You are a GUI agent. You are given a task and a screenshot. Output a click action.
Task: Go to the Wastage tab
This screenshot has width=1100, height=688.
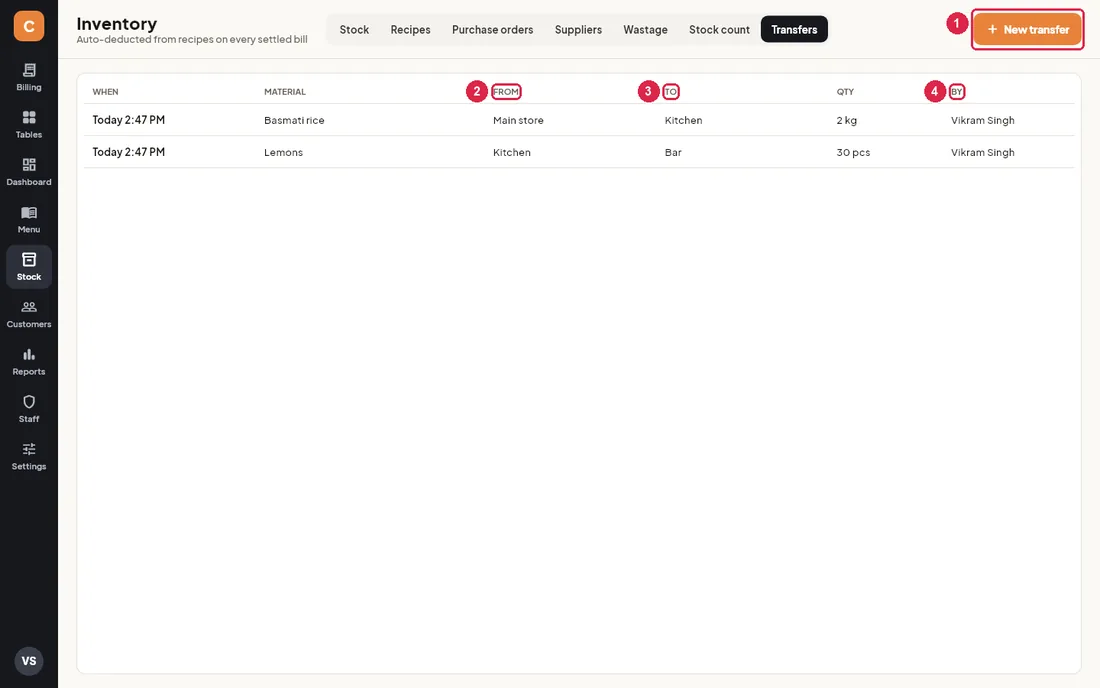645,29
